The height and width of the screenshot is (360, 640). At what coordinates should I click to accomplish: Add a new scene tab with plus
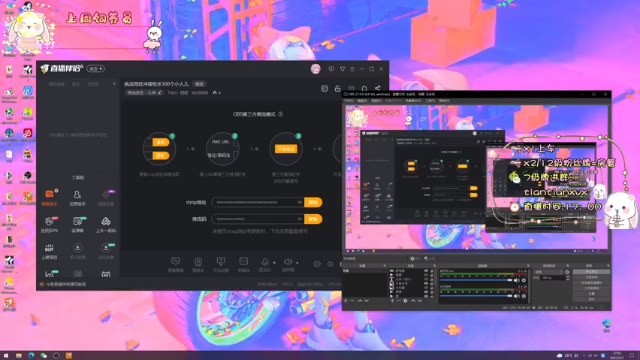coord(114,84)
